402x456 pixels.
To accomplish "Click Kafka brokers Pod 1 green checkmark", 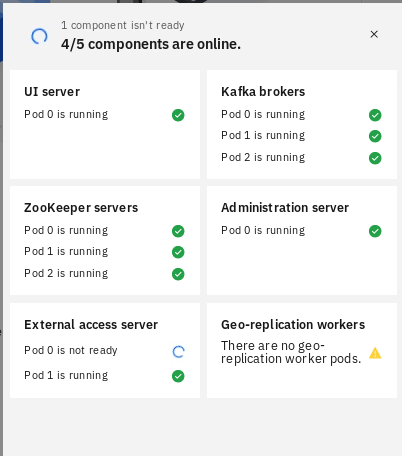I will tap(375, 136).
